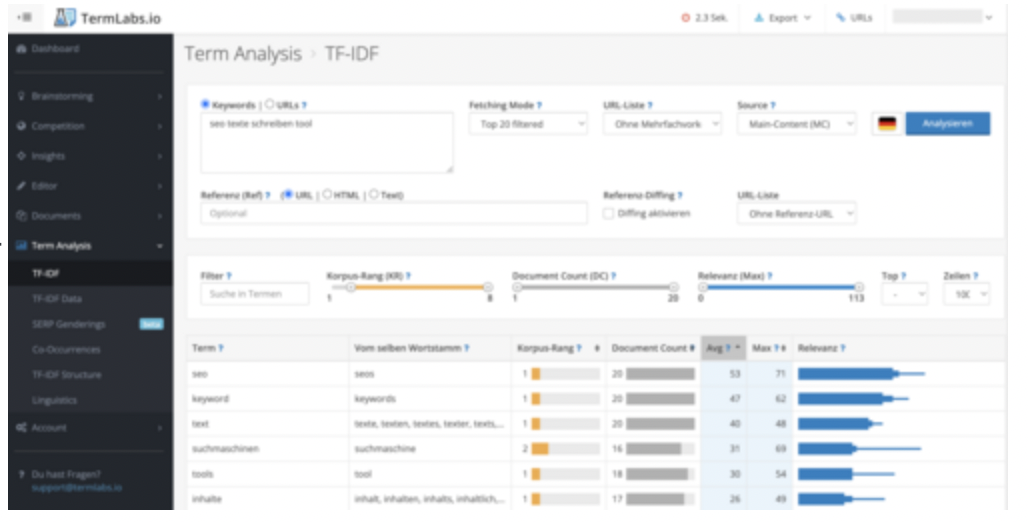Click the Source help question icon
This screenshot has width=1028, height=522.
click(x=772, y=105)
